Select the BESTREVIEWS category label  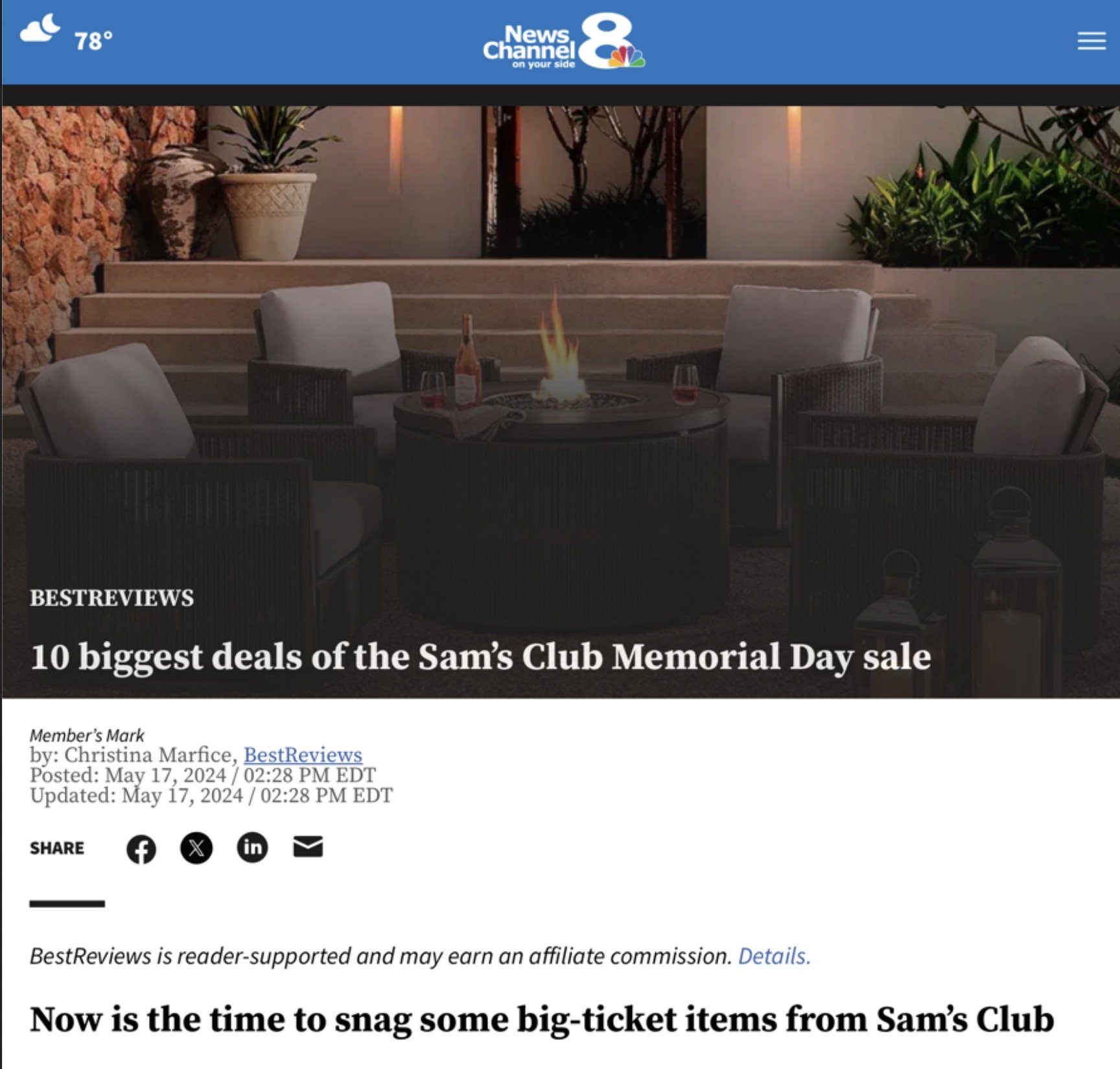point(111,597)
